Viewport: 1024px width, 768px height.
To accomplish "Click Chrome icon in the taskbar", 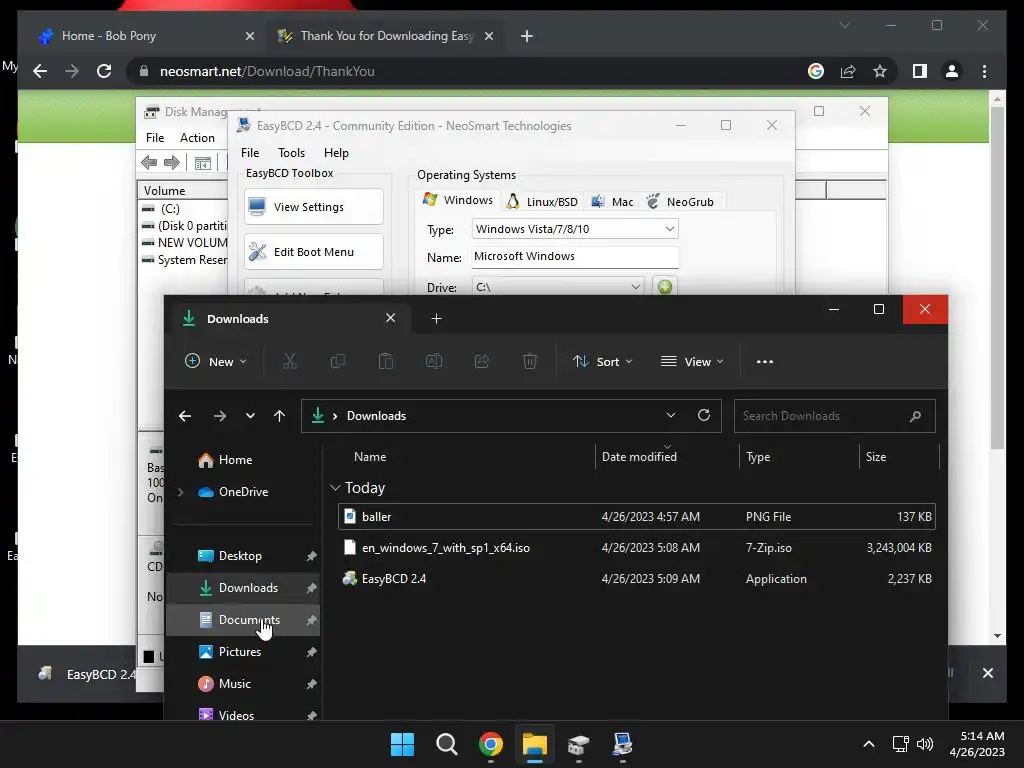I will point(490,744).
